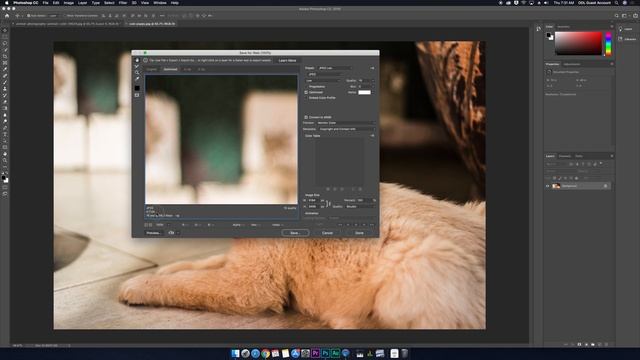Open the JPEG file format dropdown
The image size is (640, 360).
324,74
